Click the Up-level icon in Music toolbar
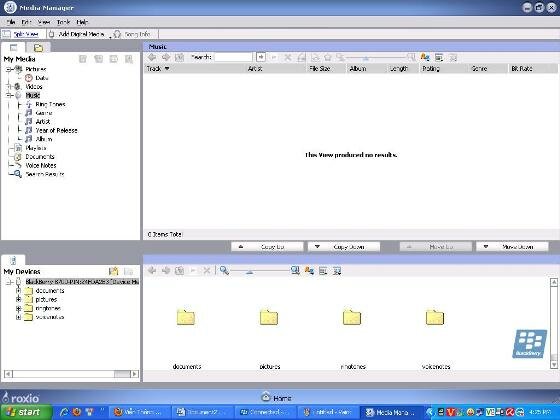 [179, 57]
